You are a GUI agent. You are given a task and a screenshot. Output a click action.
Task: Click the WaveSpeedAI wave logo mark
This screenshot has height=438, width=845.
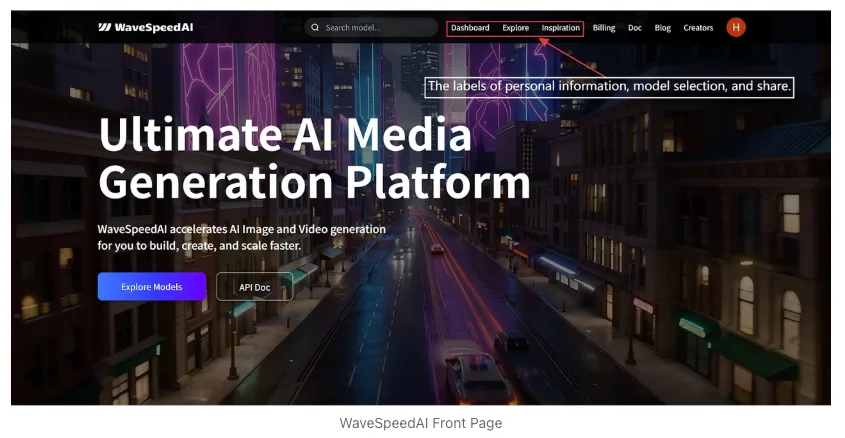tap(105, 27)
